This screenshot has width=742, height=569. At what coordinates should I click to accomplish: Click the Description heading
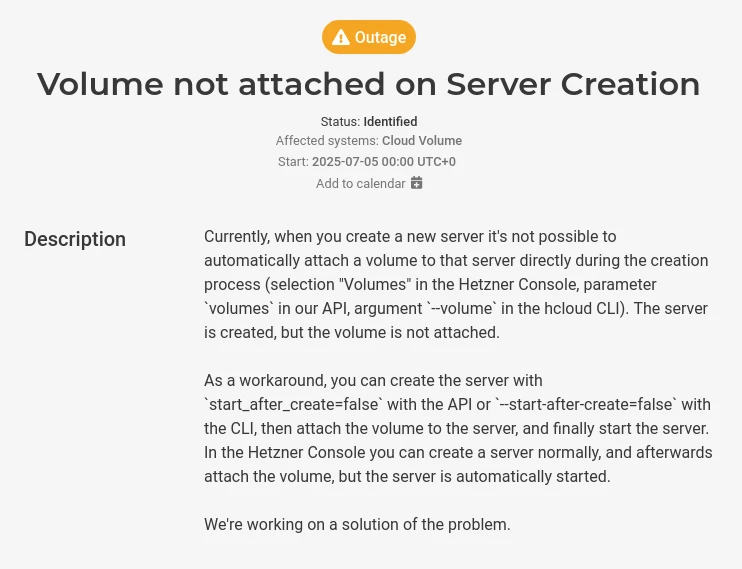(75, 239)
